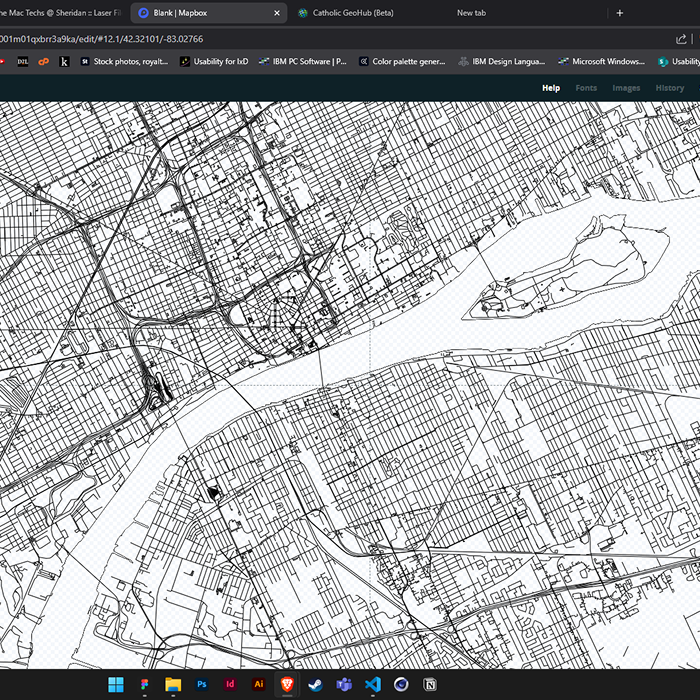Open Notion from the taskbar
700x700 pixels.
pyautogui.click(x=431, y=684)
